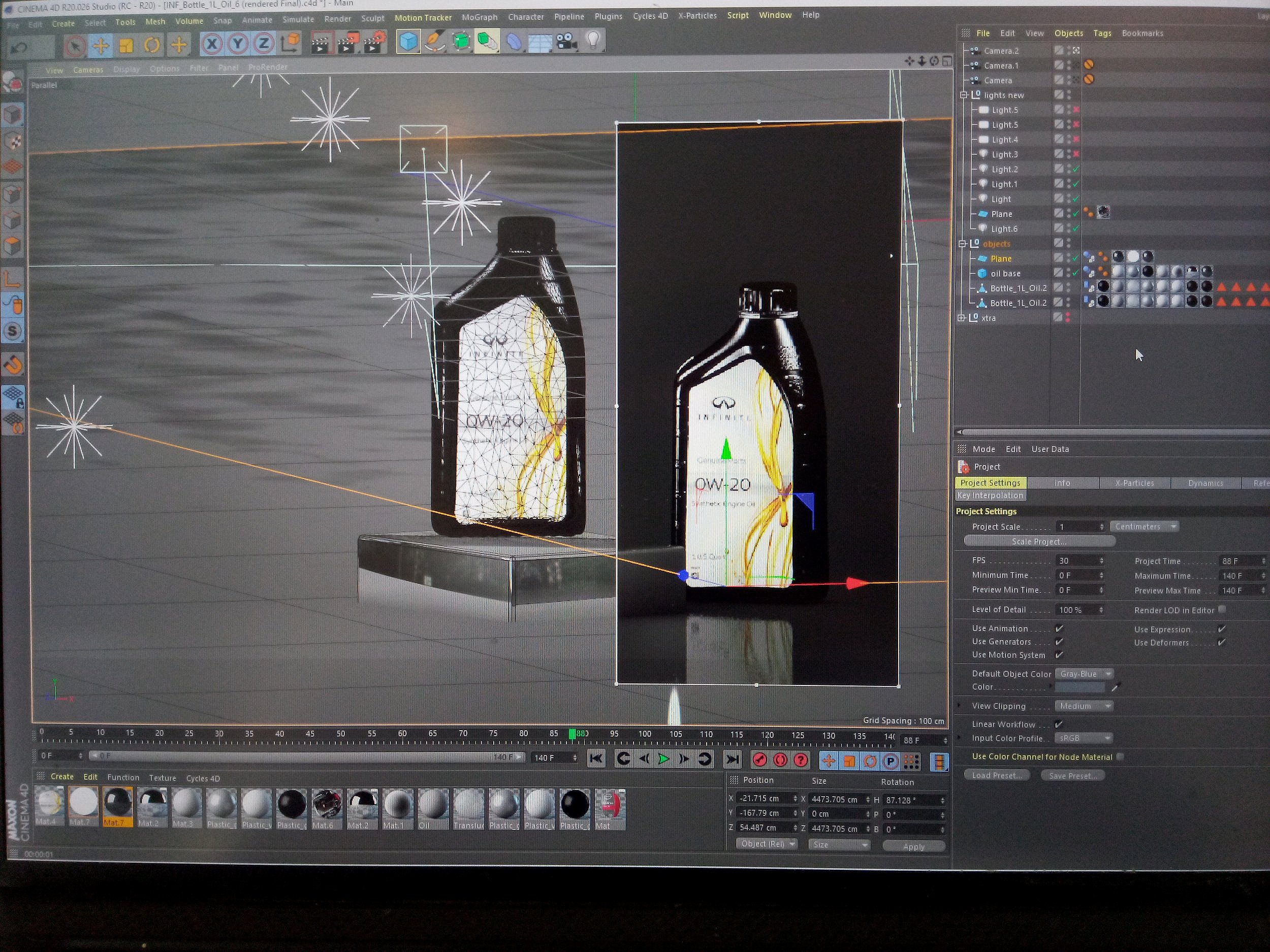Click the Undo arrow icon
The height and width of the screenshot is (952, 1270).
19,48
